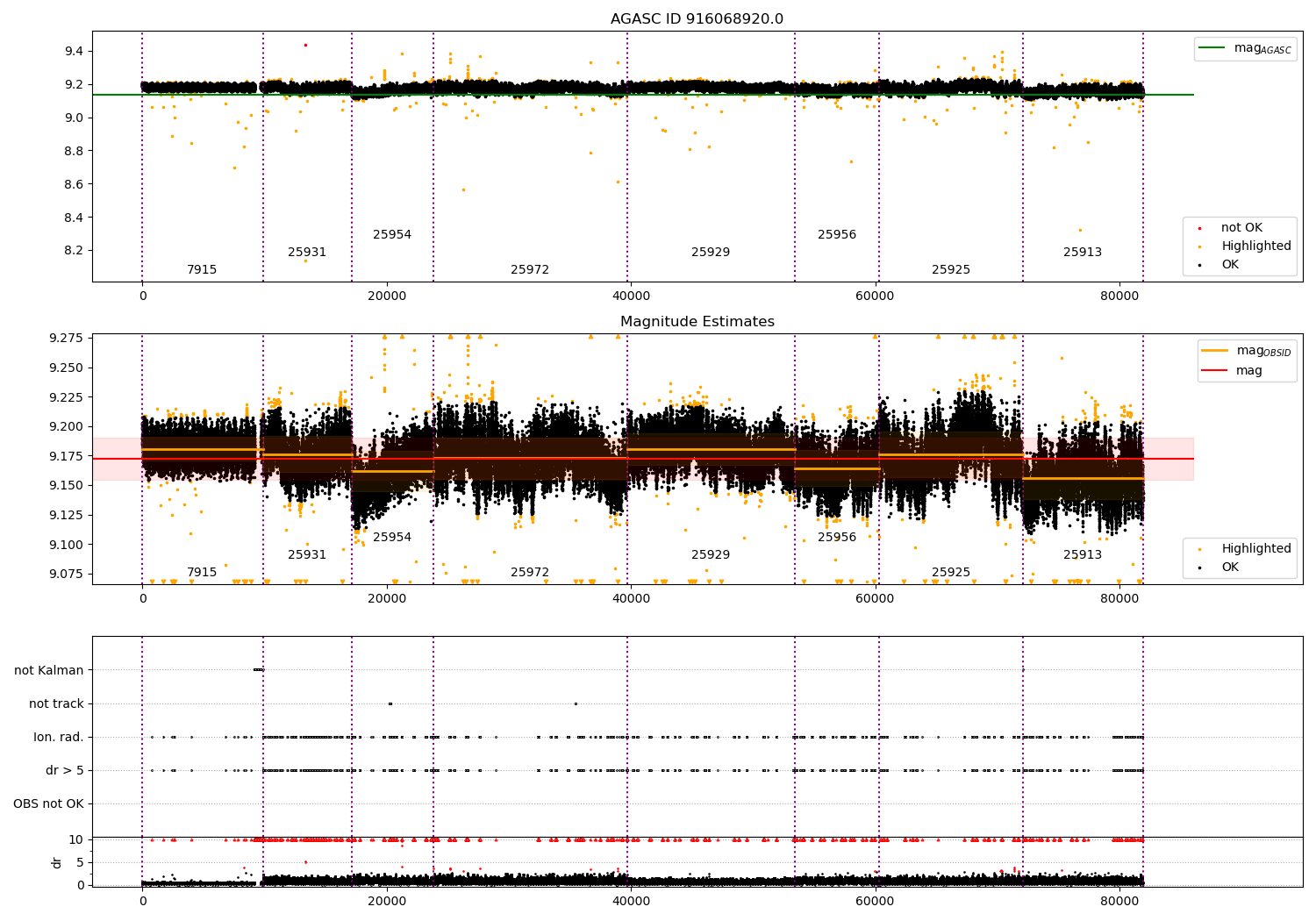Click the 'OBS not OK' axis label
1316x921 pixels.
[48, 803]
